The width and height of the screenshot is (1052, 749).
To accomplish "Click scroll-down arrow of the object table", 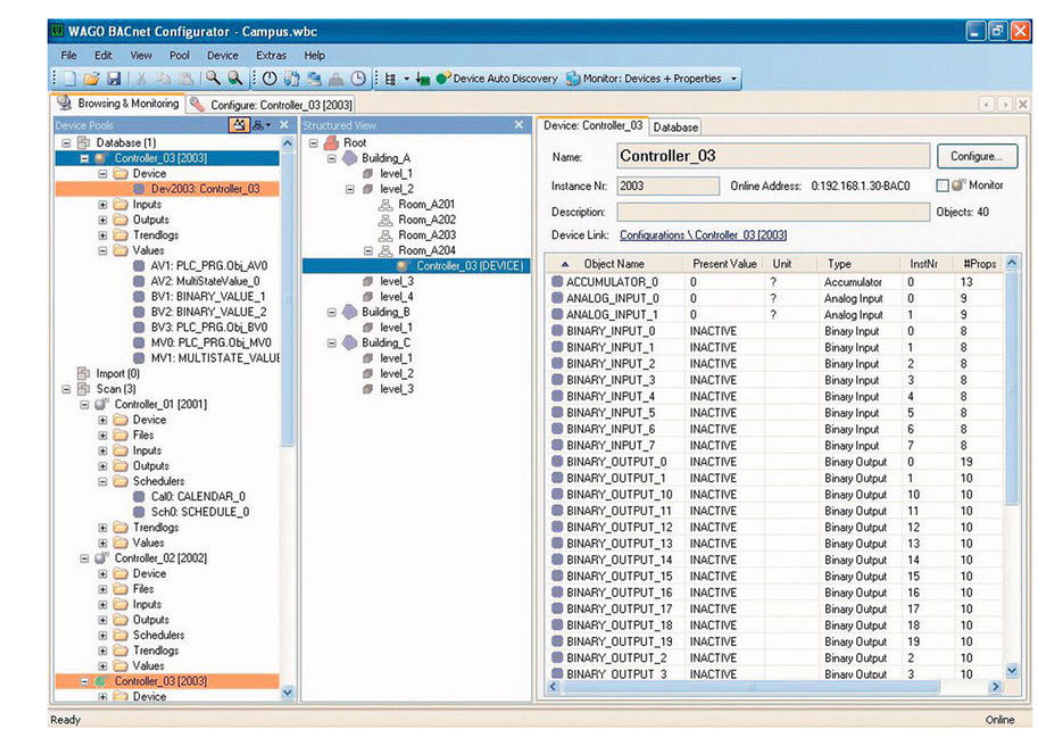I will tap(1012, 670).
